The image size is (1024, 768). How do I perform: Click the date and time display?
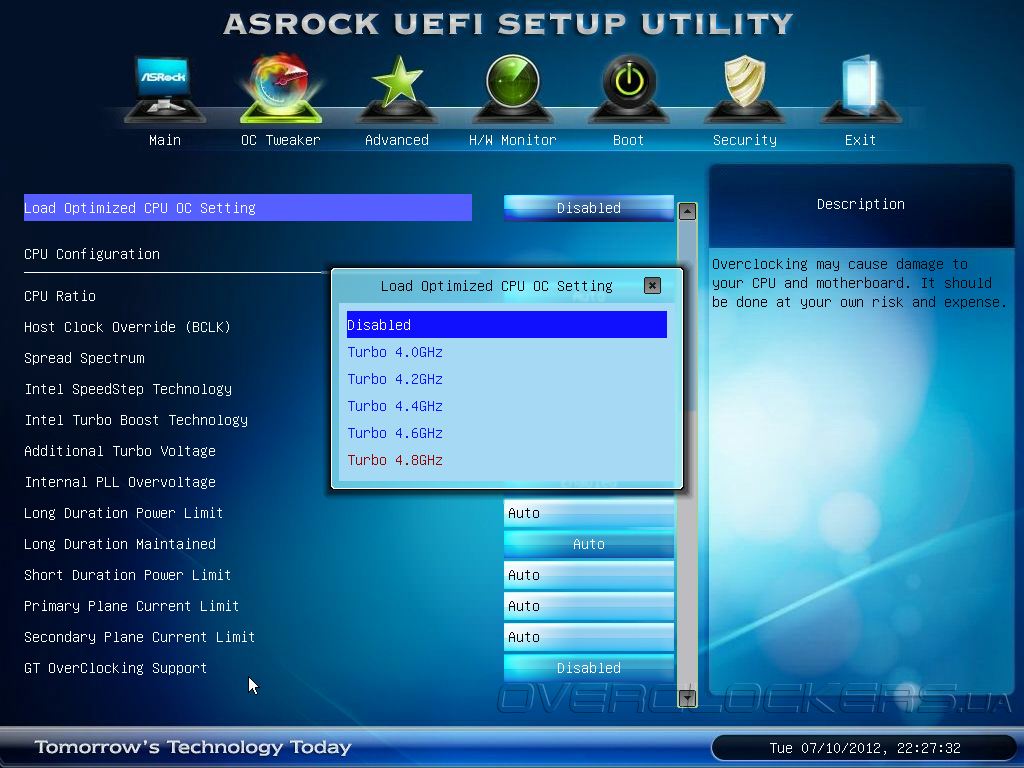click(865, 748)
